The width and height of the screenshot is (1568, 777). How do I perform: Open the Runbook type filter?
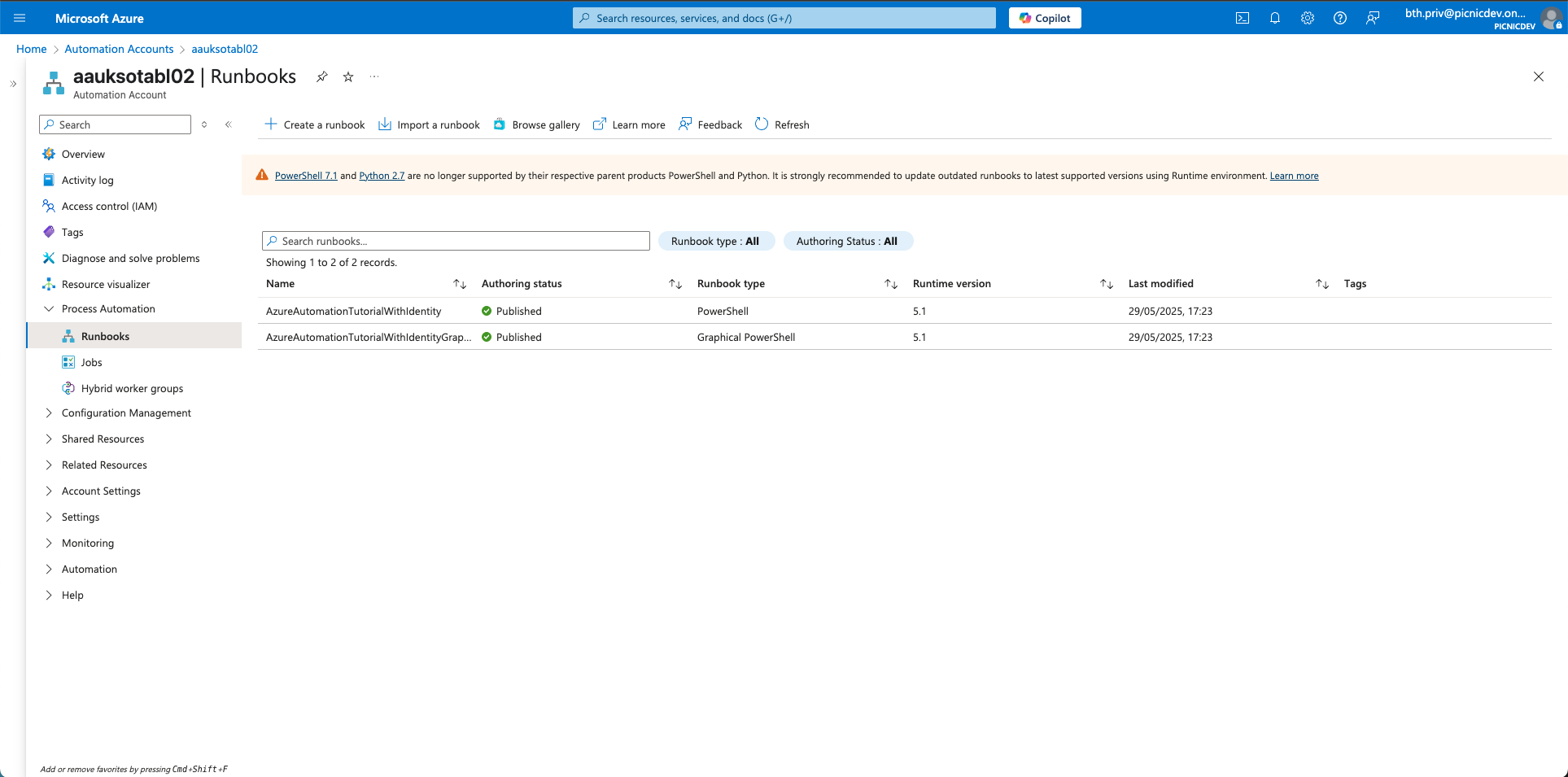[x=716, y=241]
